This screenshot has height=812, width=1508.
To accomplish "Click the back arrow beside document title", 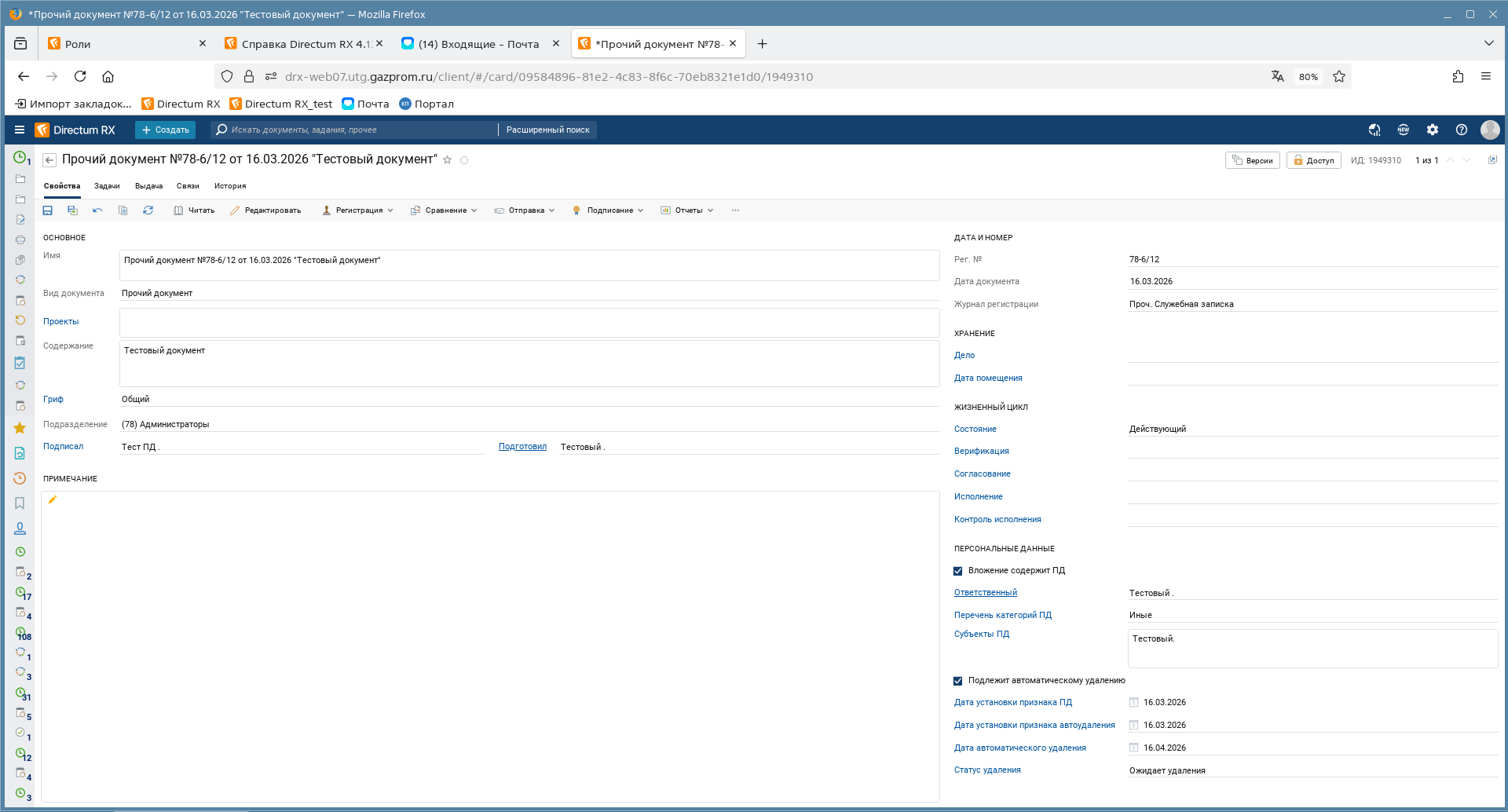I will click(49, 160).
